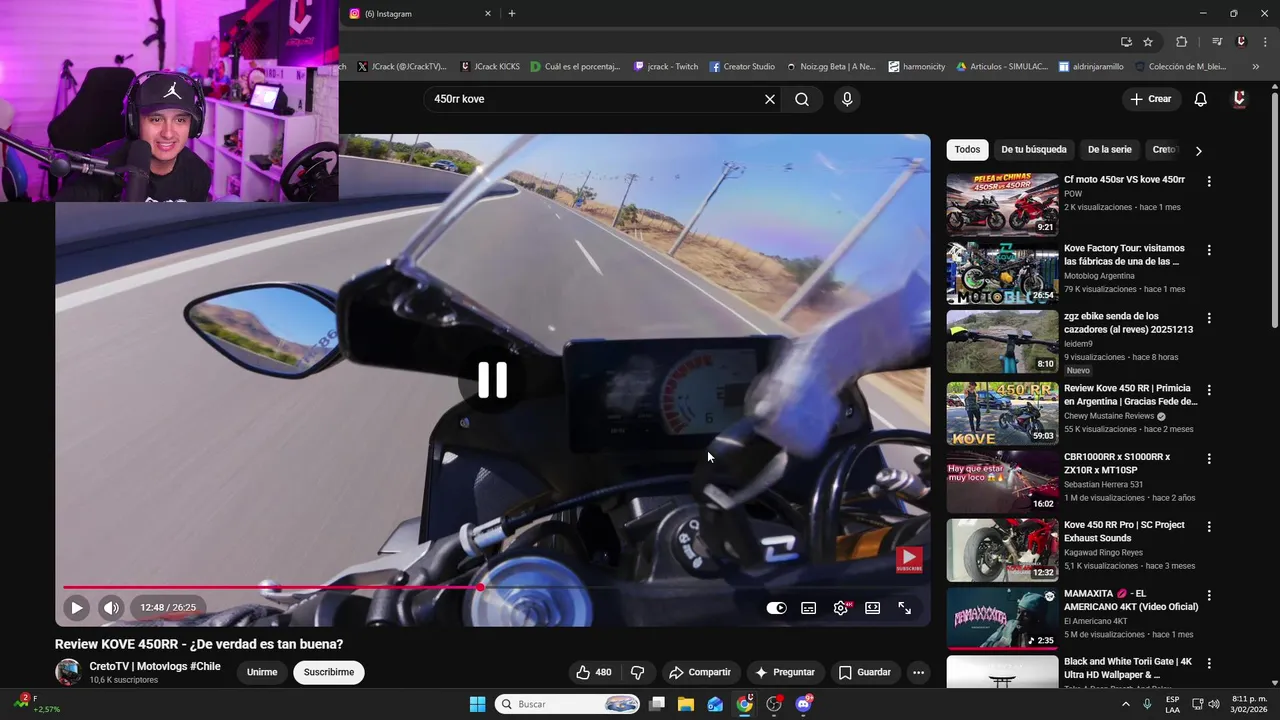Open more video actions three dots
The image size is (1280, 720).
pyautogui.click(x=918, y=672)
